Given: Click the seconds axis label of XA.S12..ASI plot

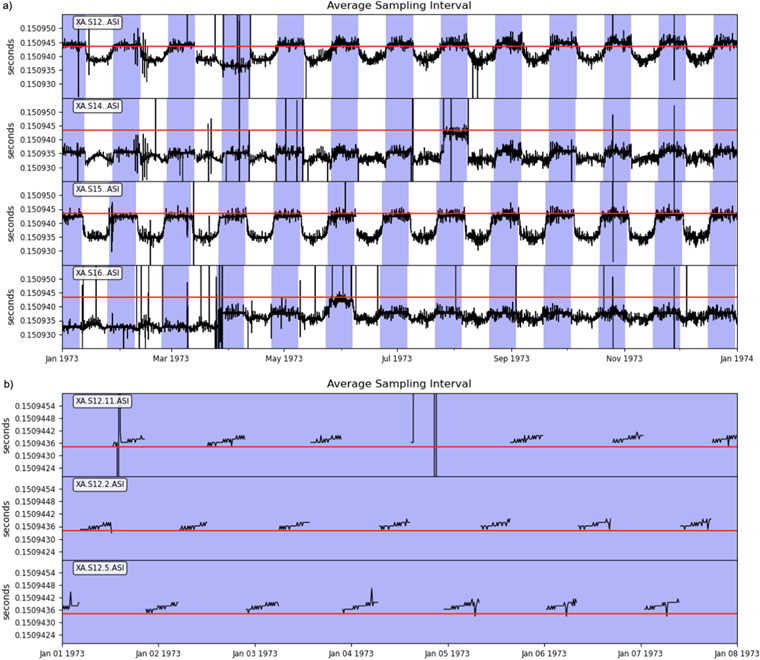Looking at the screenshot, I should (x=11, y=56).
